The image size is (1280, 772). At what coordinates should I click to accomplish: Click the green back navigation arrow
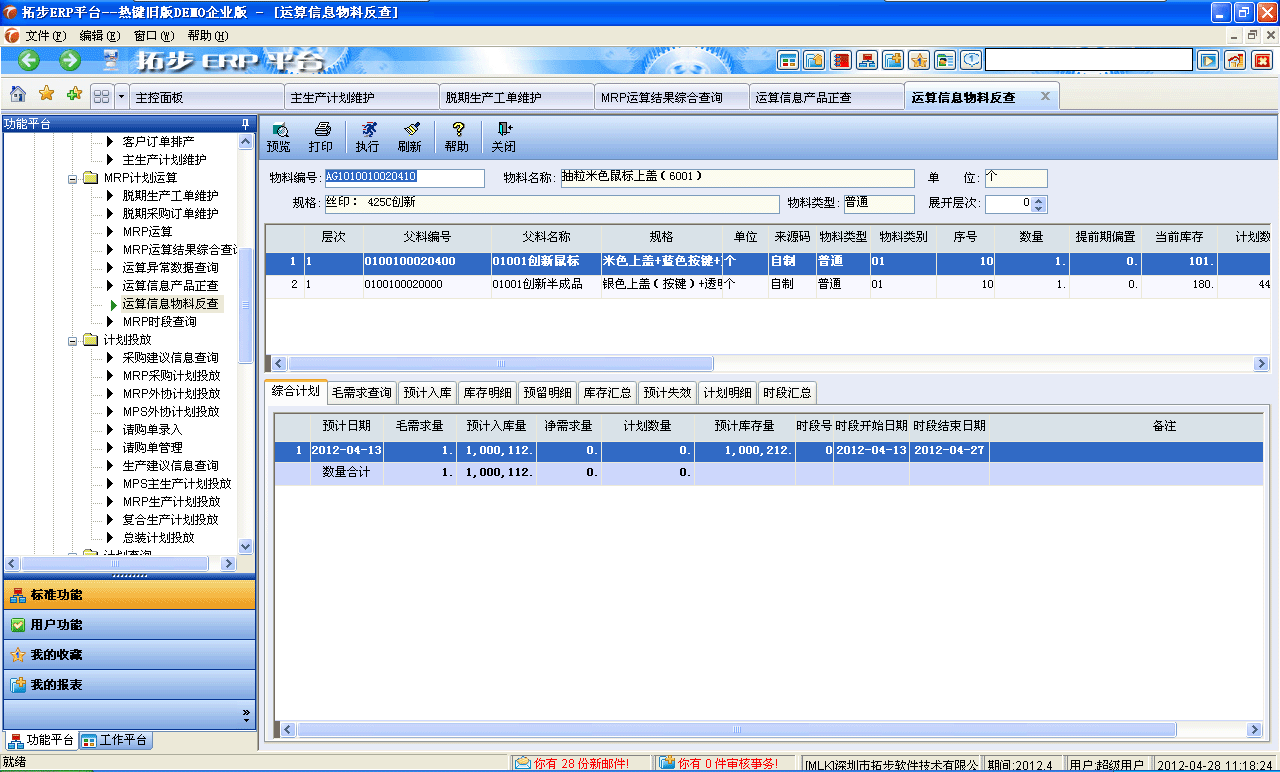click(27, 60)
